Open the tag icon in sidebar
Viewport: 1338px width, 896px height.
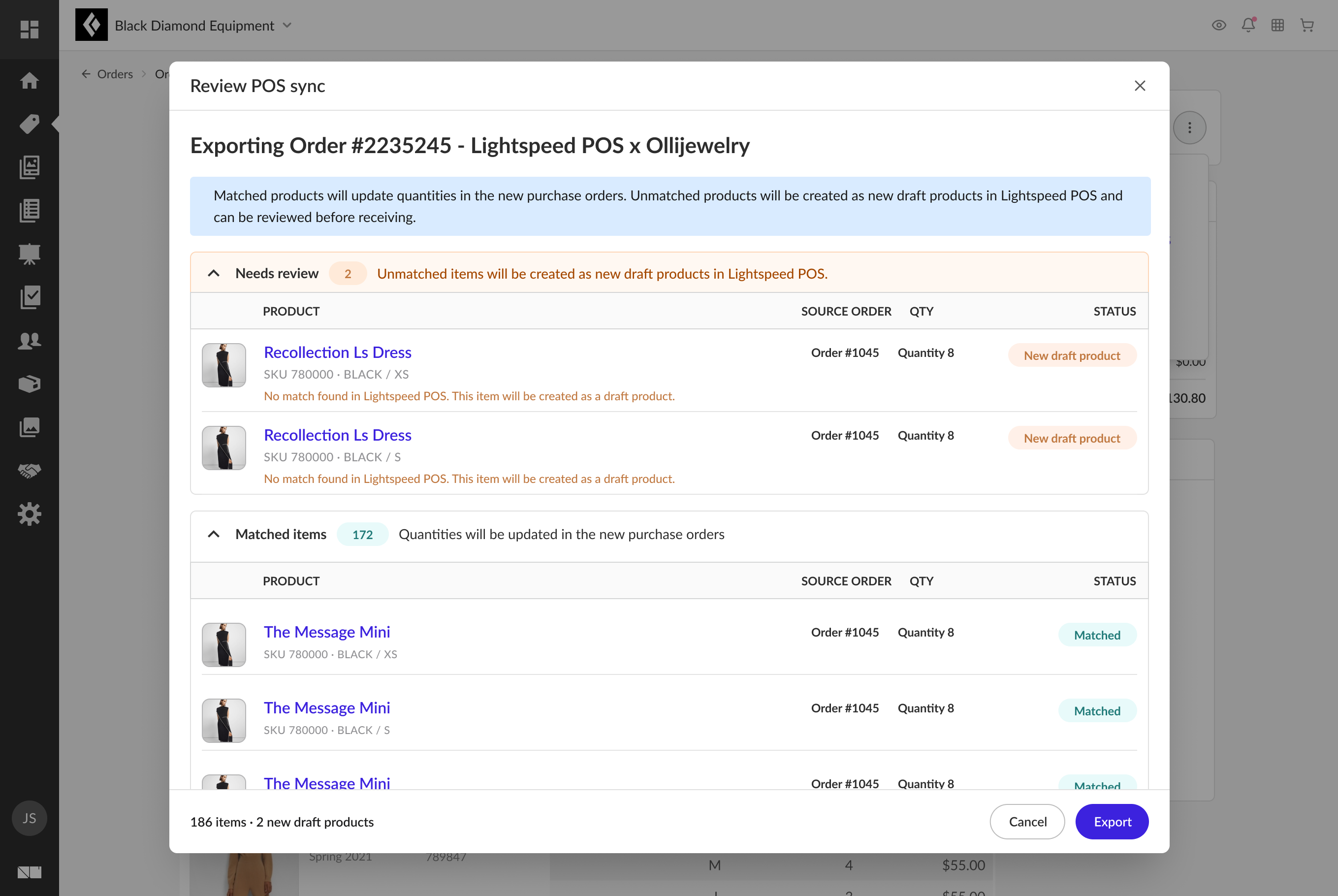tap(29, 124)
